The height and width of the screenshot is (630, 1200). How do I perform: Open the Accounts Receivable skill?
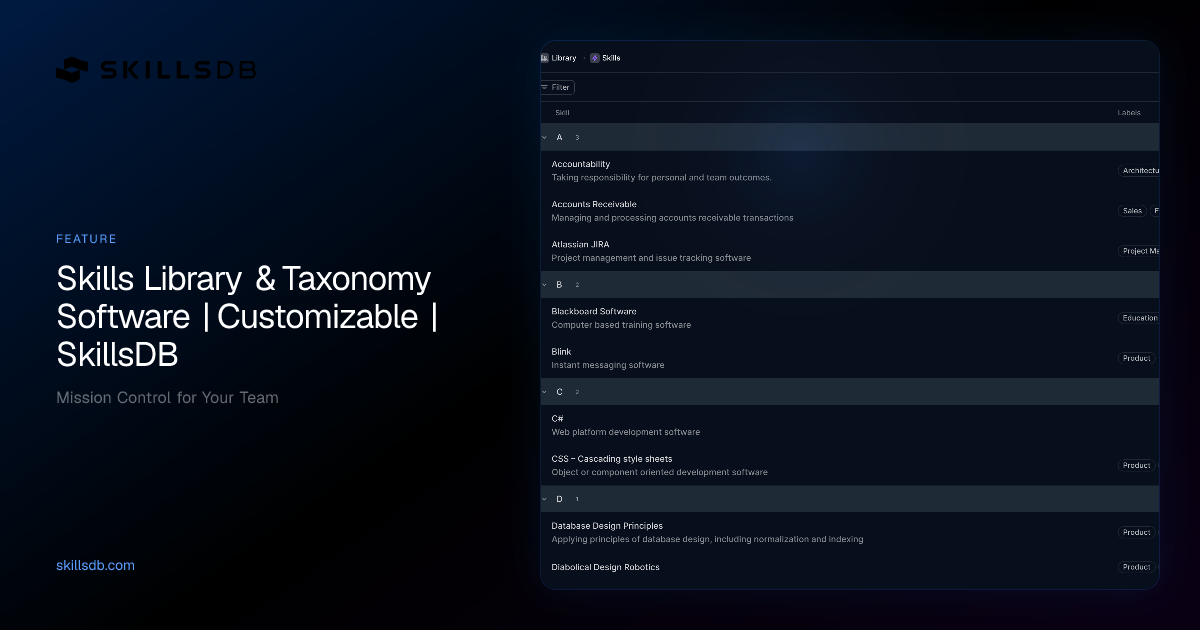tap(594, 204)
